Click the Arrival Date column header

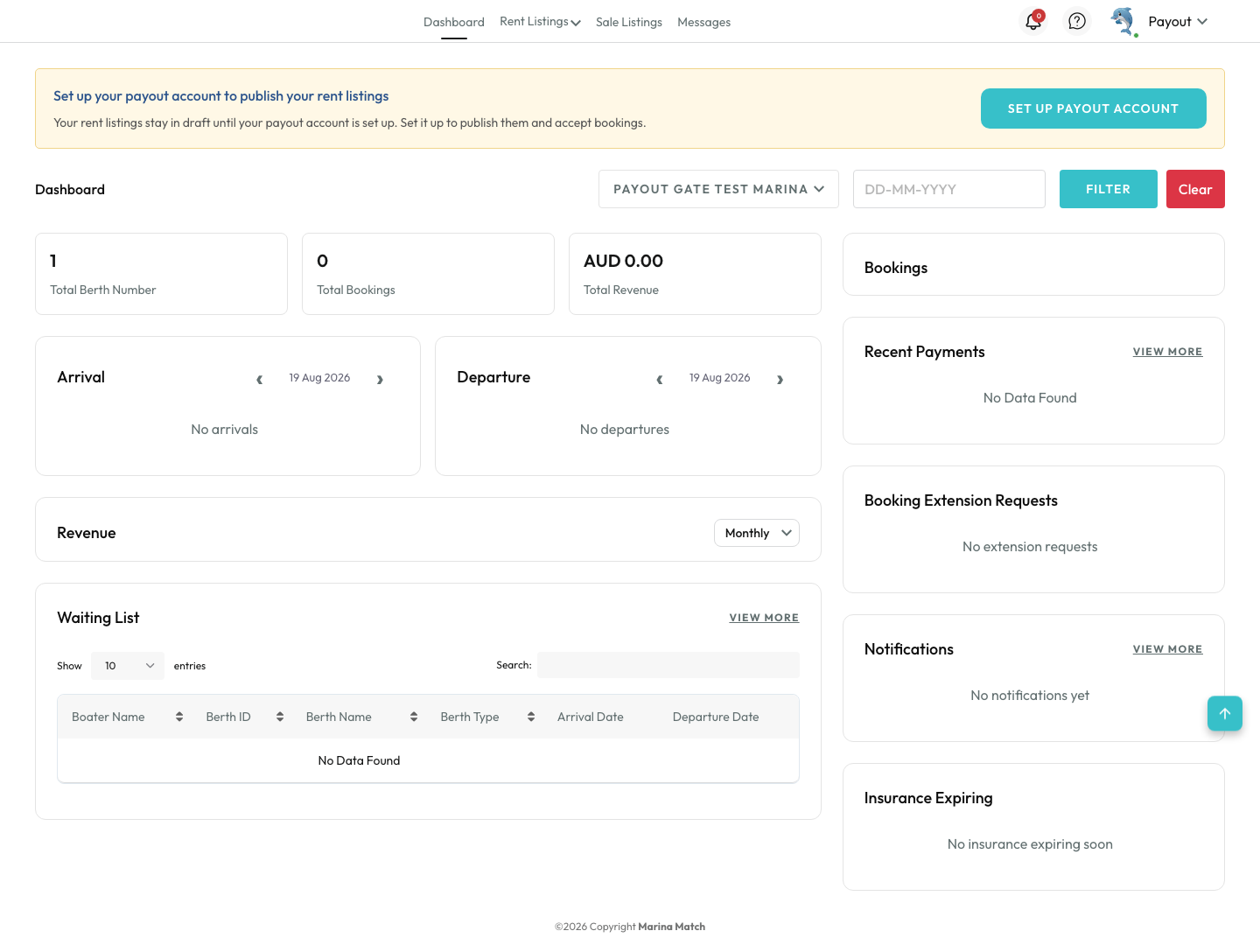(591, 717)
